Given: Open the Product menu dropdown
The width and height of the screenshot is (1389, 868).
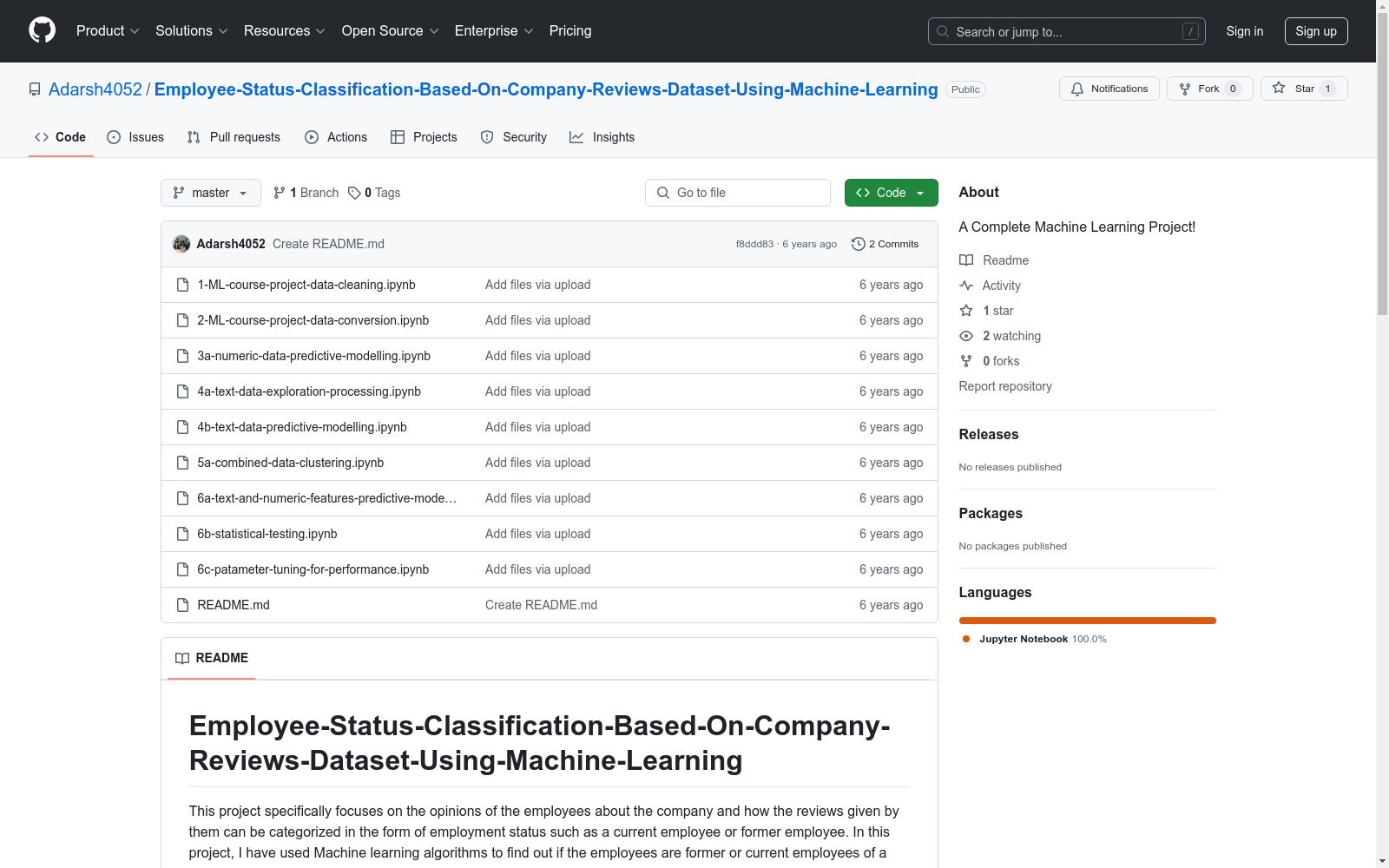Looking at the screenshot, I should click(108, 30).
